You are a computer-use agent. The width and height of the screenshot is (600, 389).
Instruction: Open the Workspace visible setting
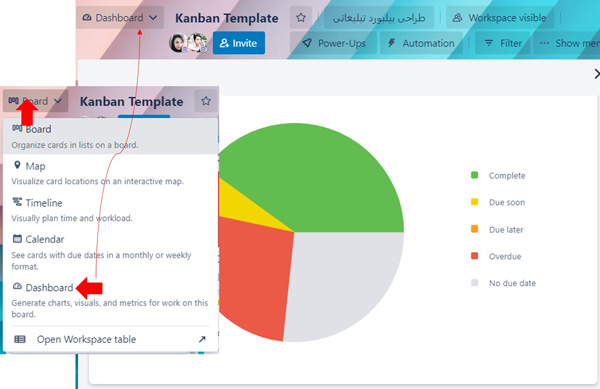(500, 18)
